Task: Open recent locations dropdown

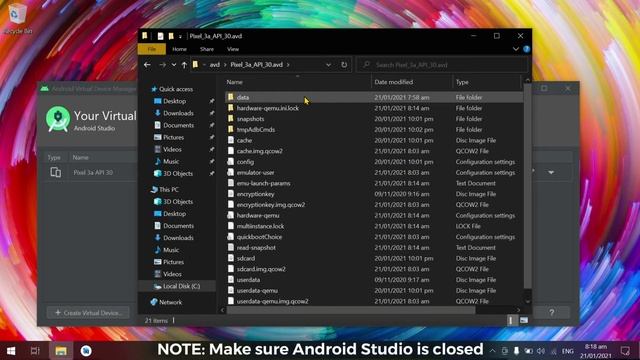Action: 173,65
